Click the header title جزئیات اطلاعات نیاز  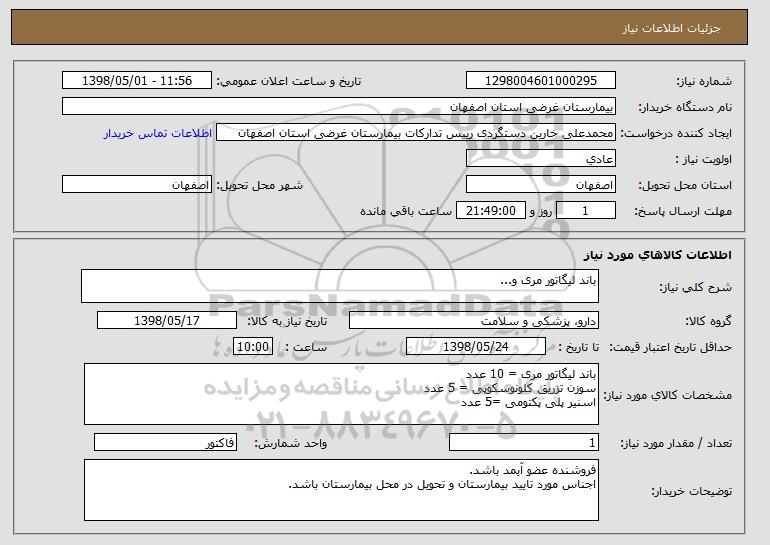pos(671,28)
